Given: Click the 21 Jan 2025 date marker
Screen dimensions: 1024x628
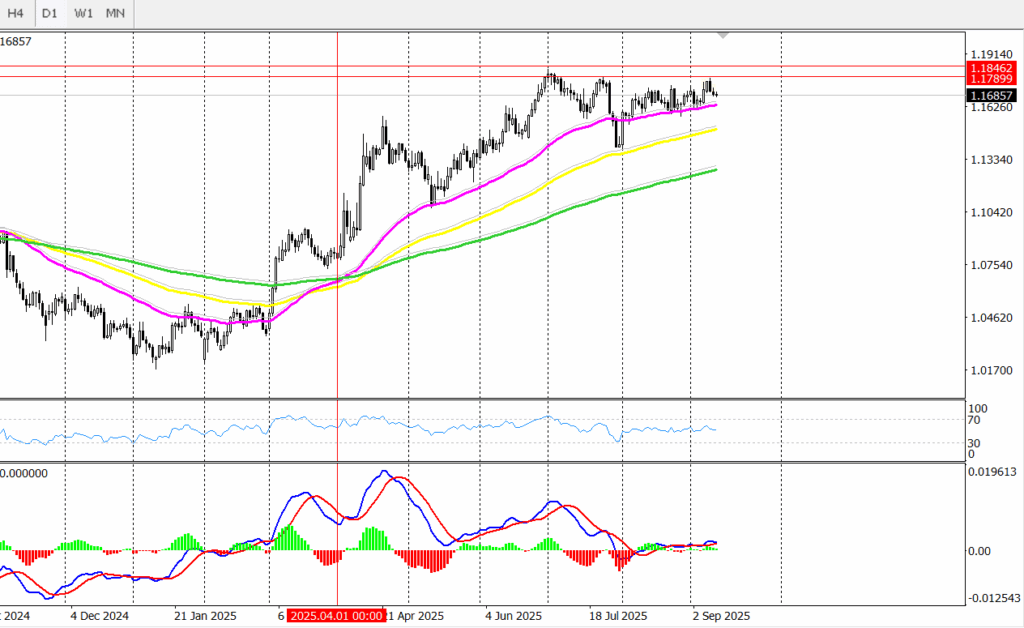Looking at the screenshot, I should click(205, 616).
